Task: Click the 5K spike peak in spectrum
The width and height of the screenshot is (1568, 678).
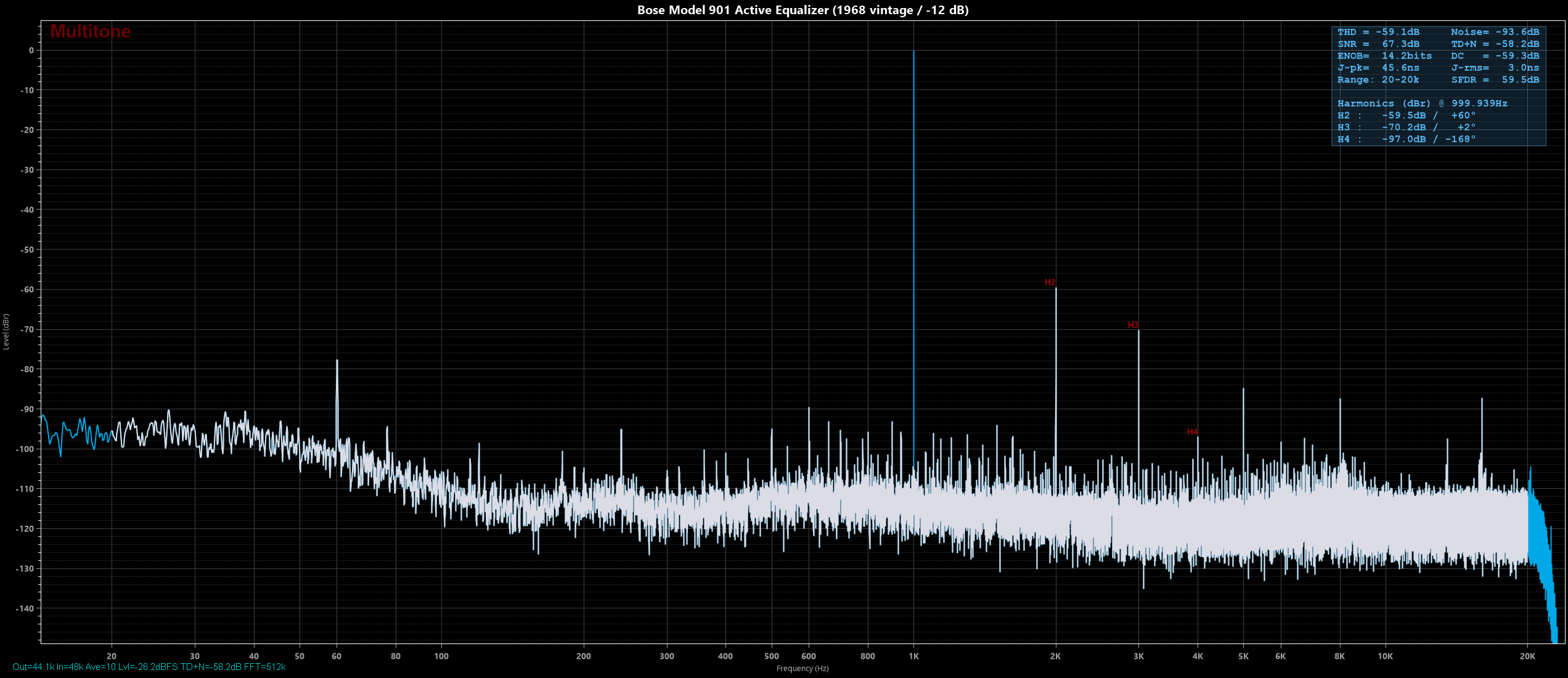Action: 1243,390
